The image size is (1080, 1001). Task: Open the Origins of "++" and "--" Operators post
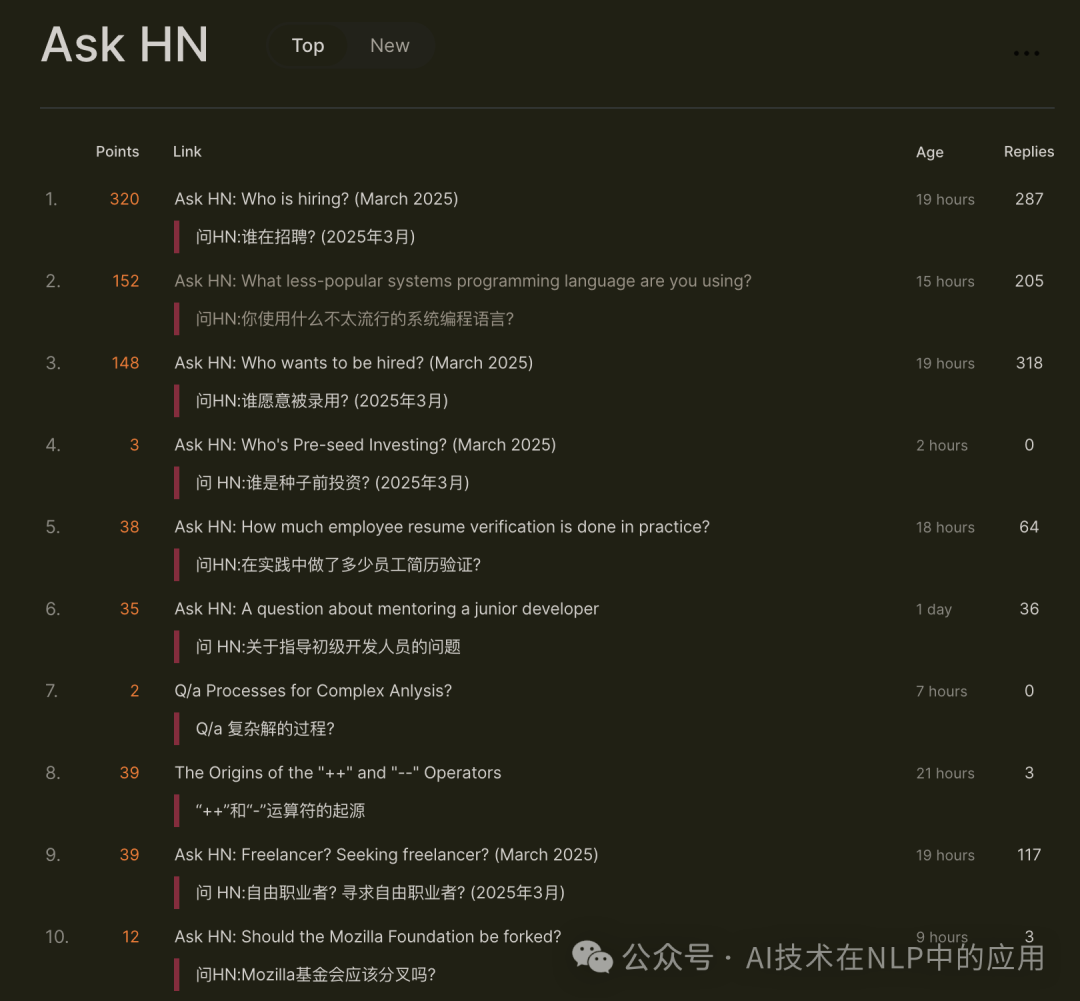pos(338,773)
